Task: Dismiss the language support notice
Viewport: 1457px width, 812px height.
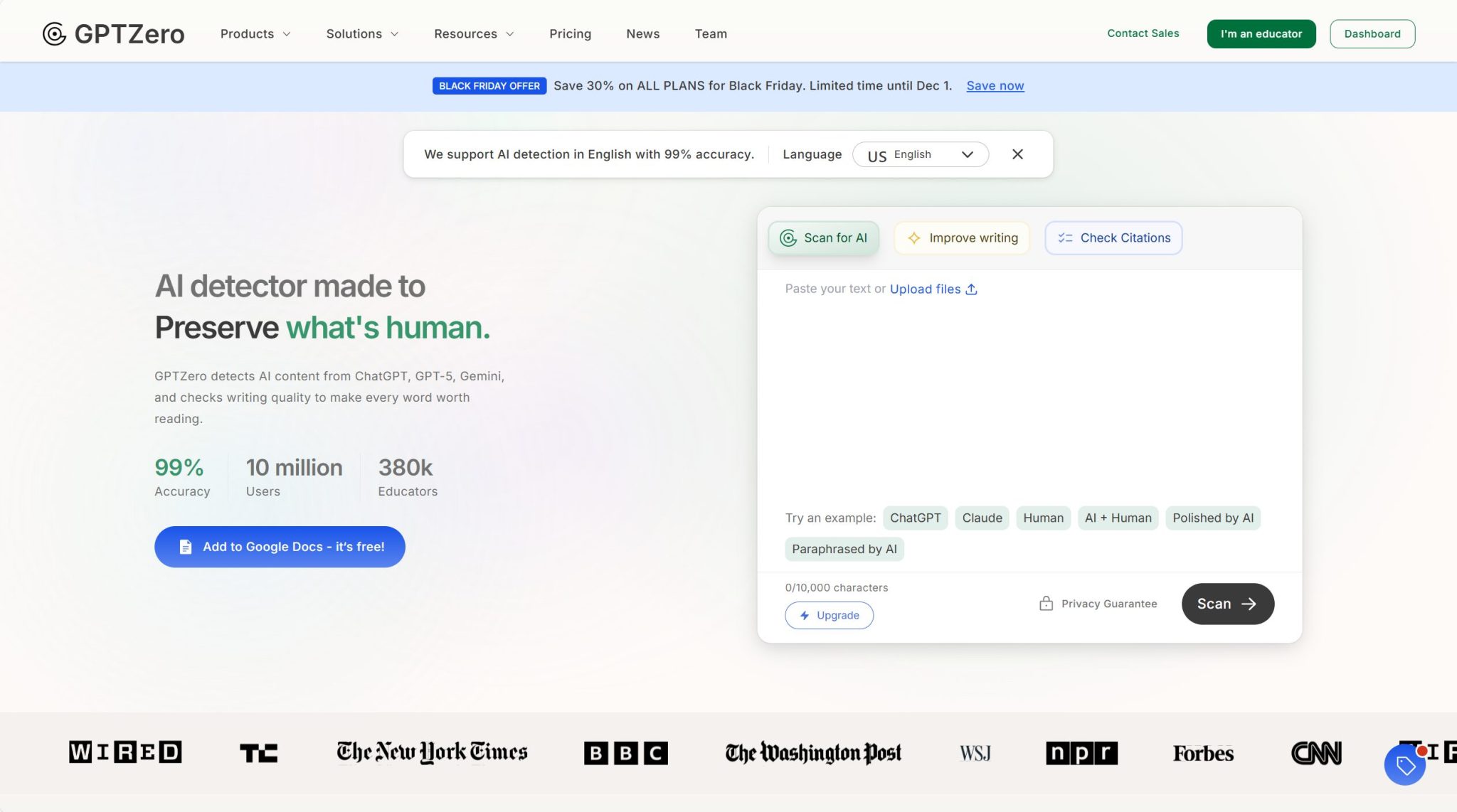Action: [x=1017, y=154]
